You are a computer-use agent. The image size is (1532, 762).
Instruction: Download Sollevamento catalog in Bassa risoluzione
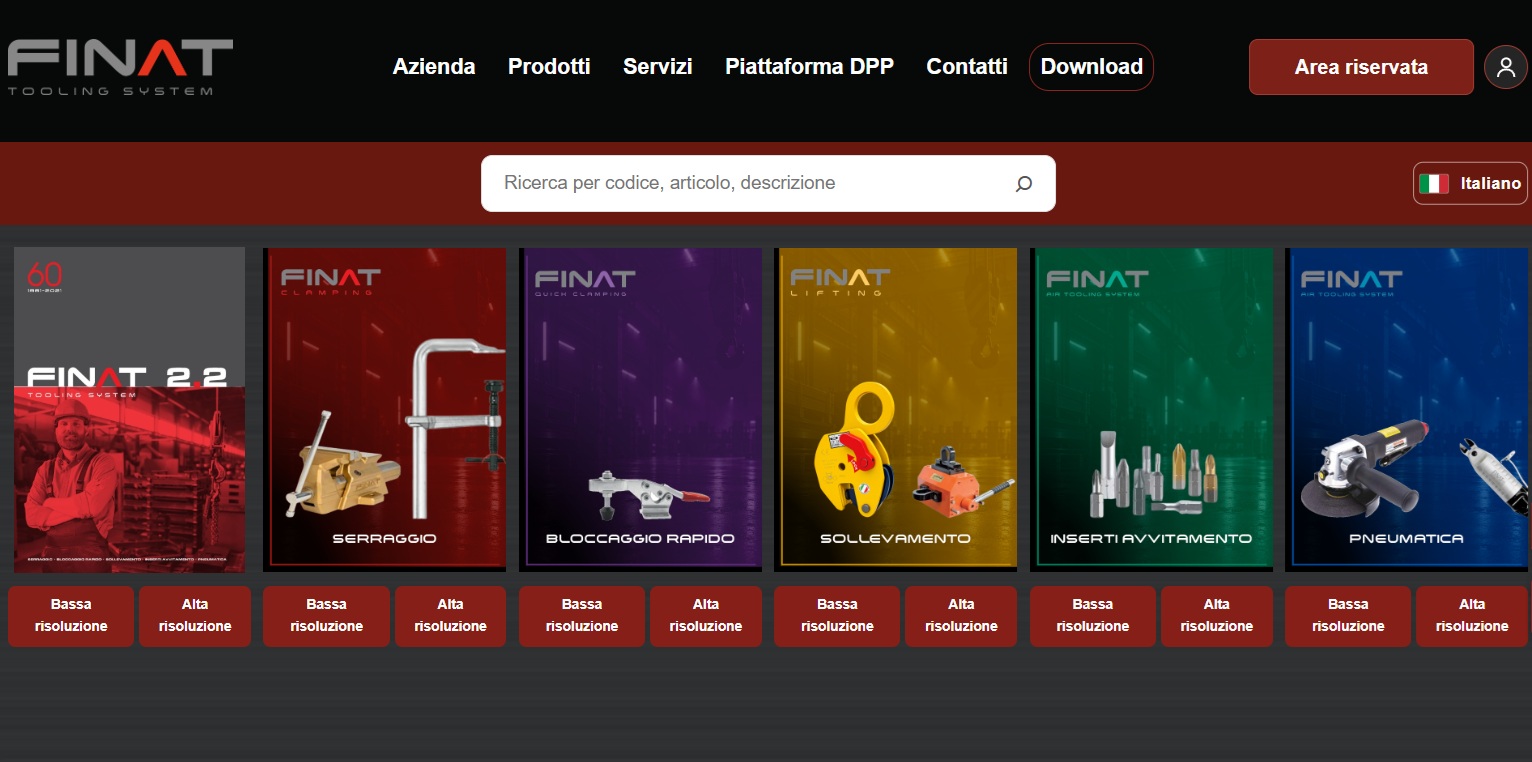(x=837, y=616)
